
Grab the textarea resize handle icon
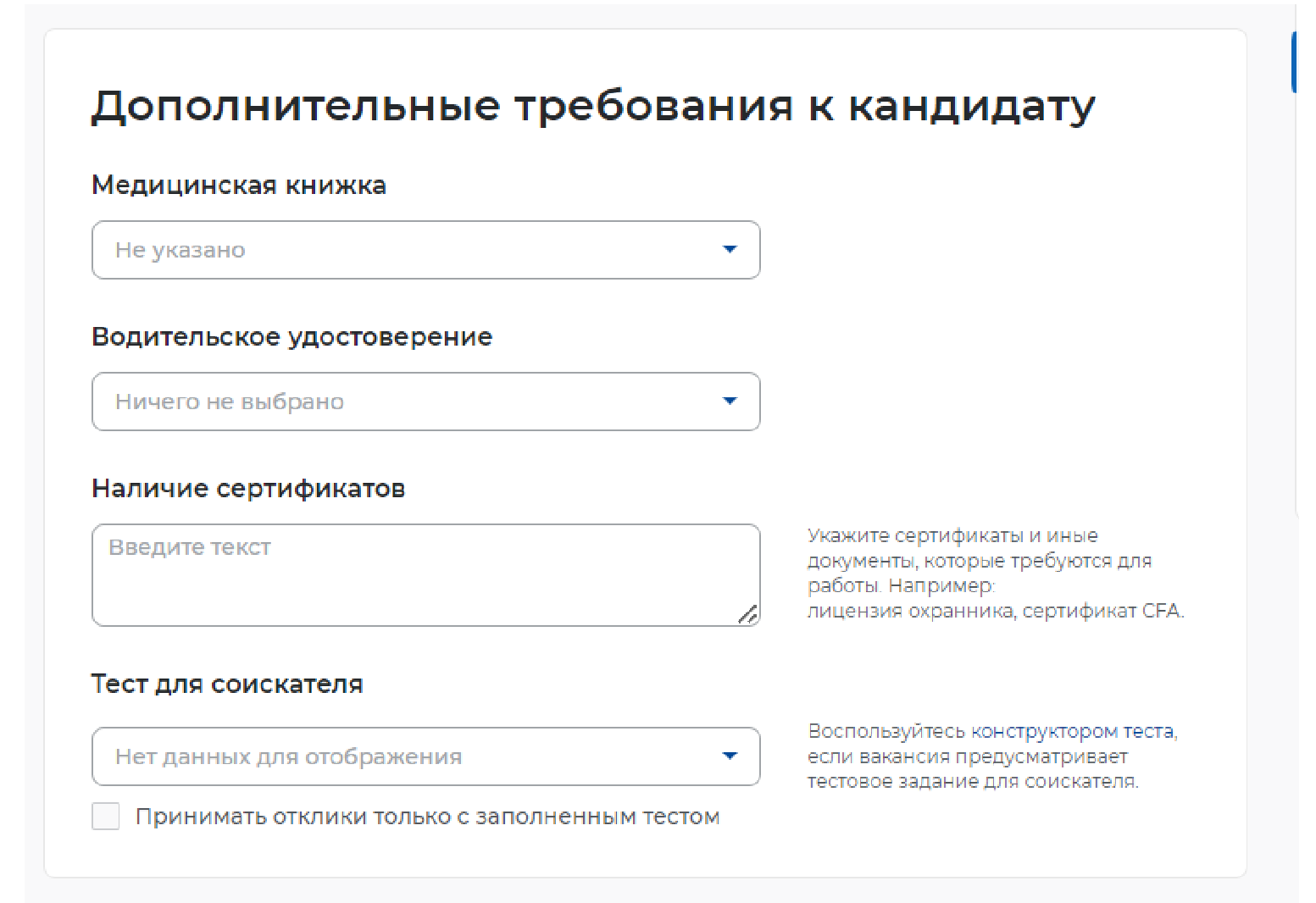point(747,615)
